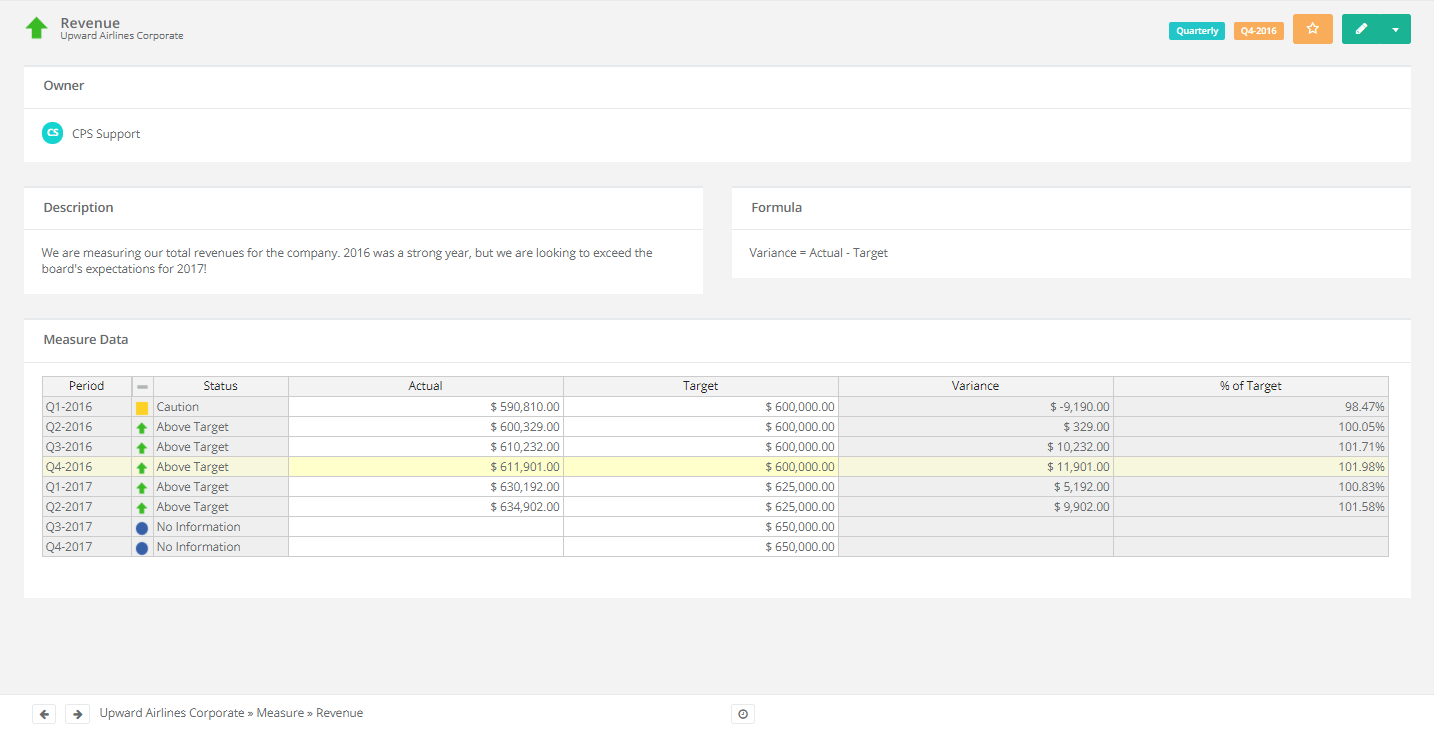Click the Period column header
Viewport: 1434px width, 733px height.
86,385
